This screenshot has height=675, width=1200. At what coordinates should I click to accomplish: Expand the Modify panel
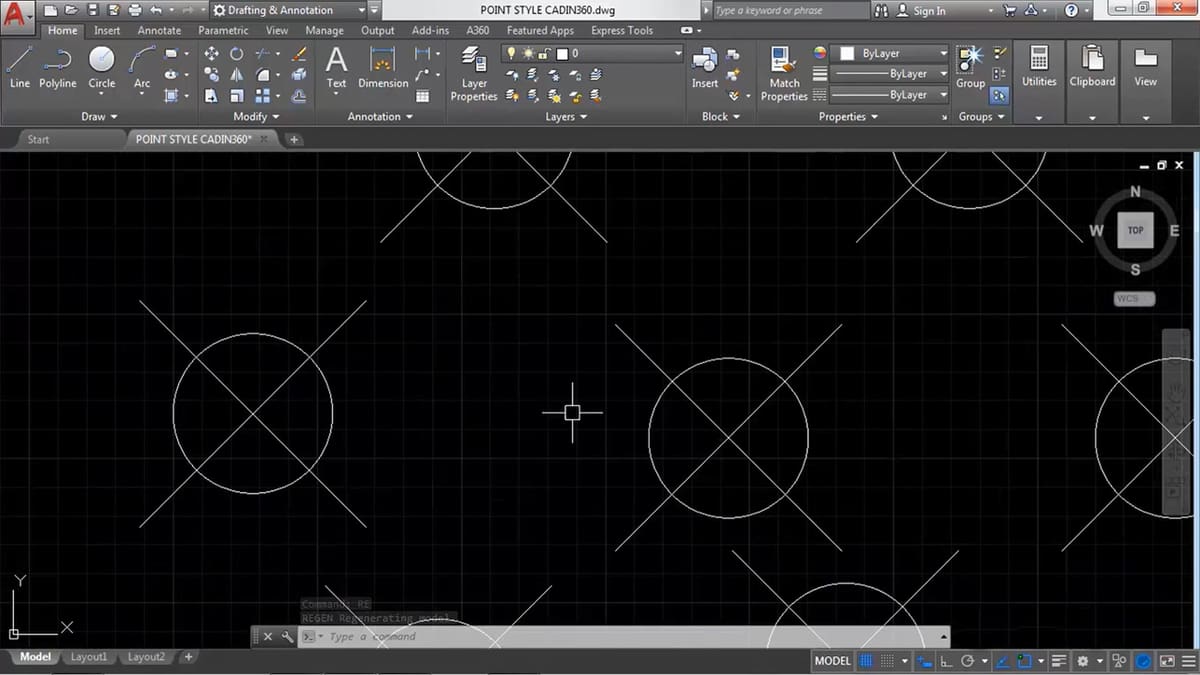coord(256,117)
